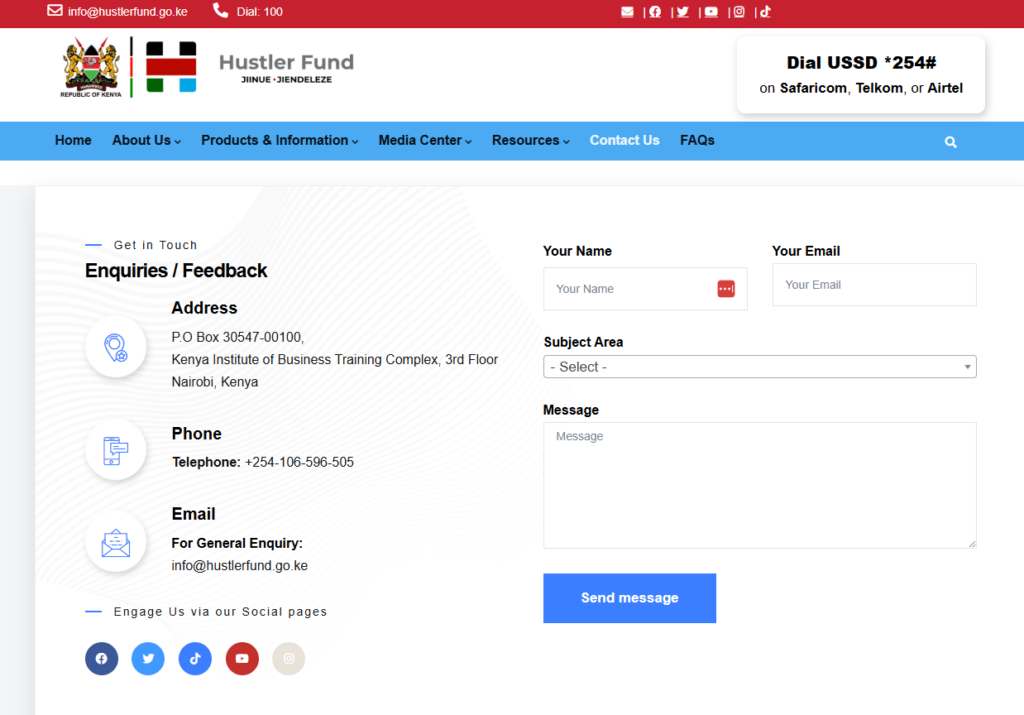The image size is (1024, 715).
Task: Expand the About Us menu
Action: pyautogui.click(x=146, y=140)
